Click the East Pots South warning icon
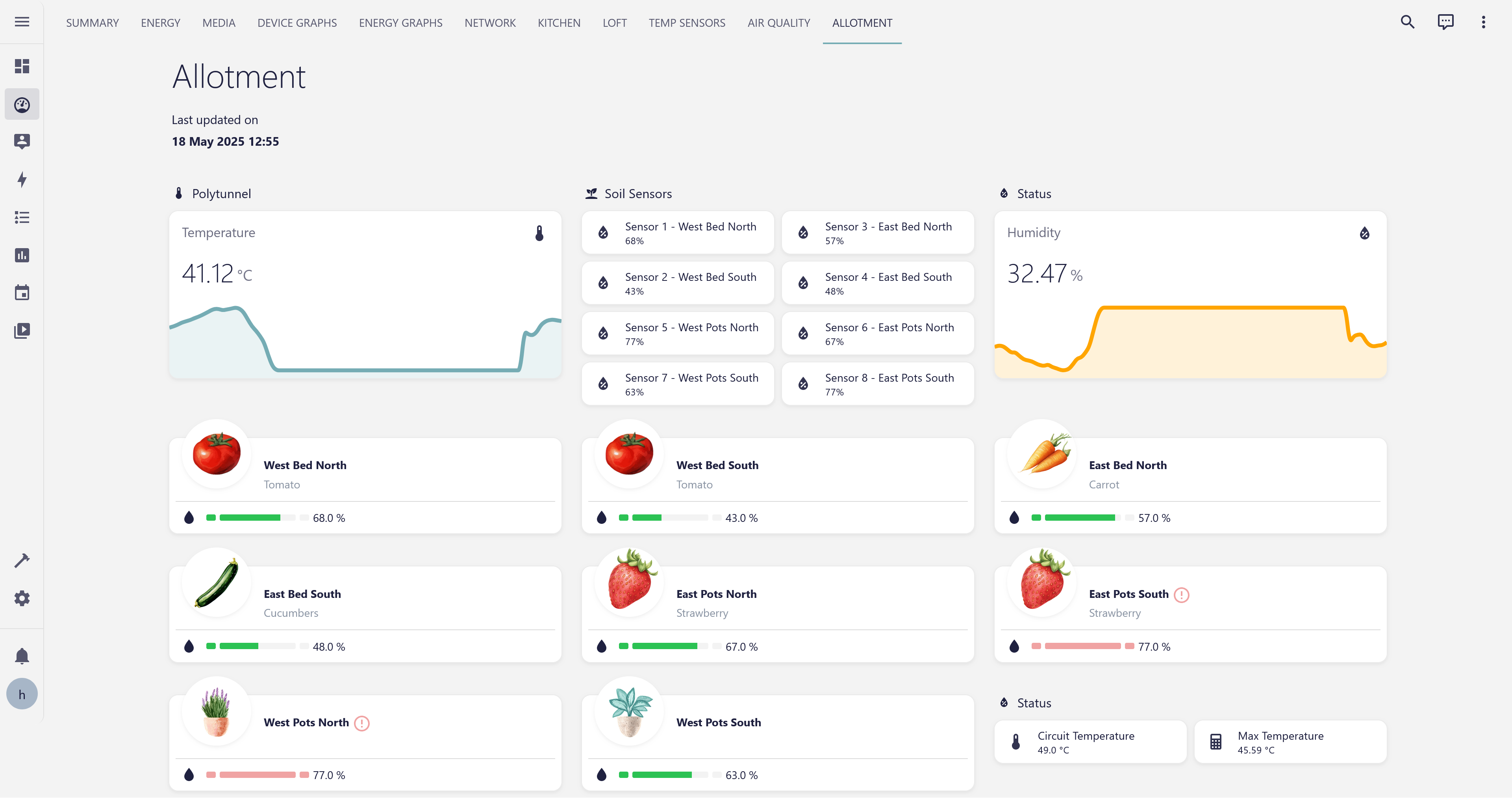 point(1182,595)
